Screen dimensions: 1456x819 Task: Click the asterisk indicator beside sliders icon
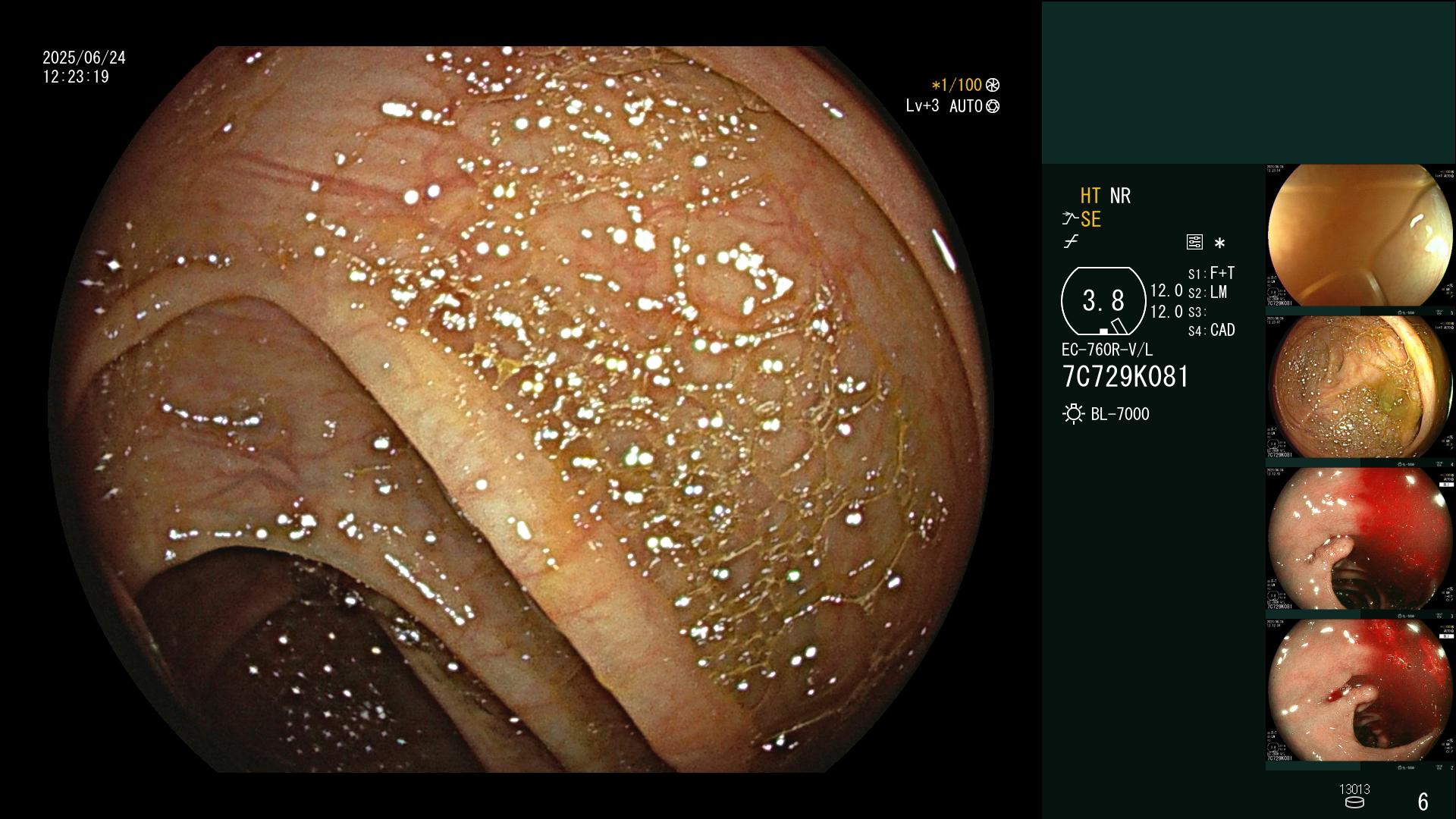pos(1219,243)
